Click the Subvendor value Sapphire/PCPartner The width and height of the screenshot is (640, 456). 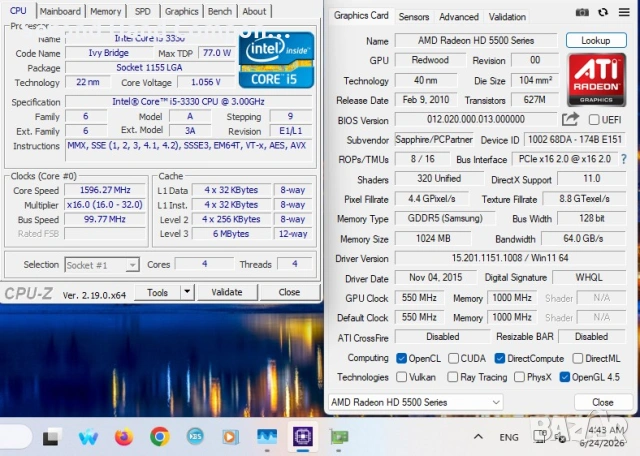434,140
